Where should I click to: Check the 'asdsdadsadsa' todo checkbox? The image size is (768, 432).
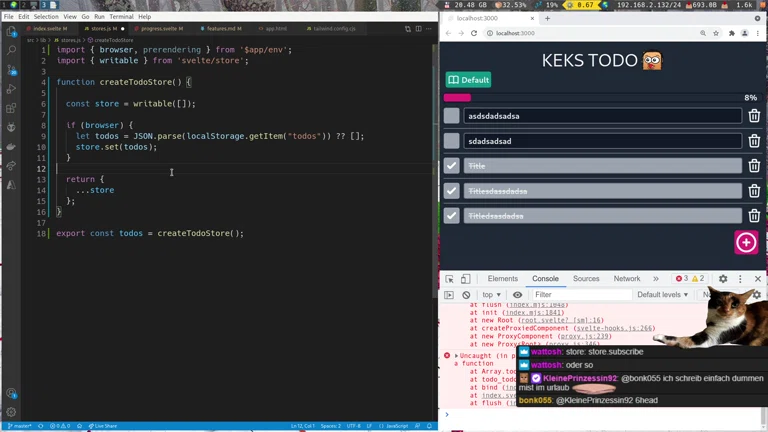tap(452, 116)
